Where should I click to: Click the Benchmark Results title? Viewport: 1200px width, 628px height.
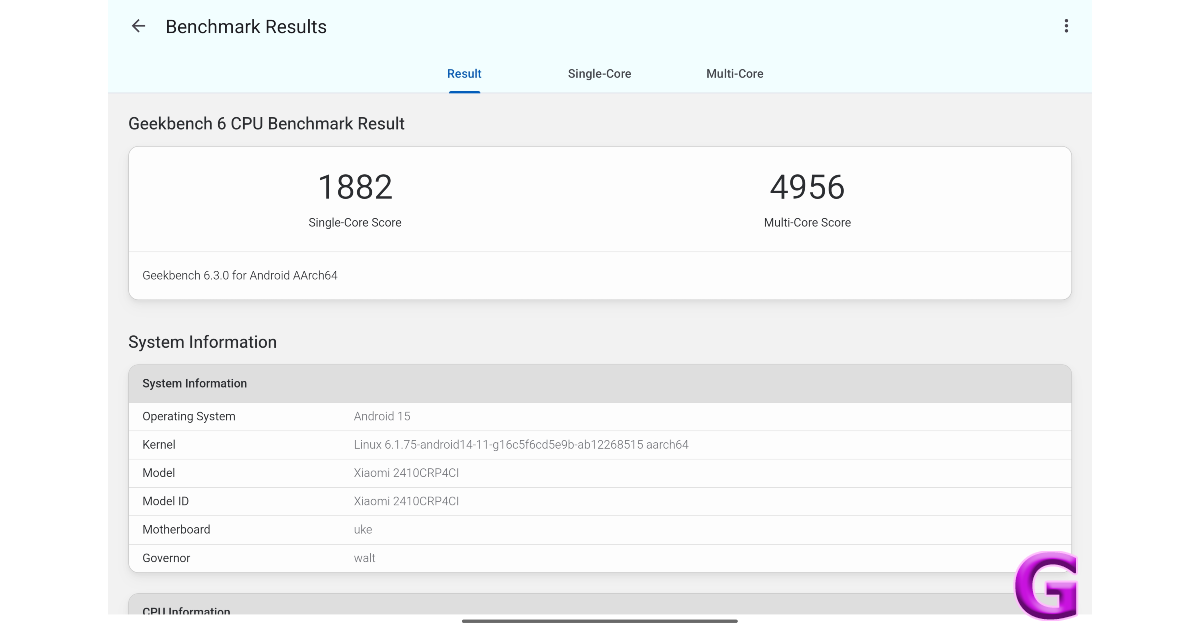point(246,27)
